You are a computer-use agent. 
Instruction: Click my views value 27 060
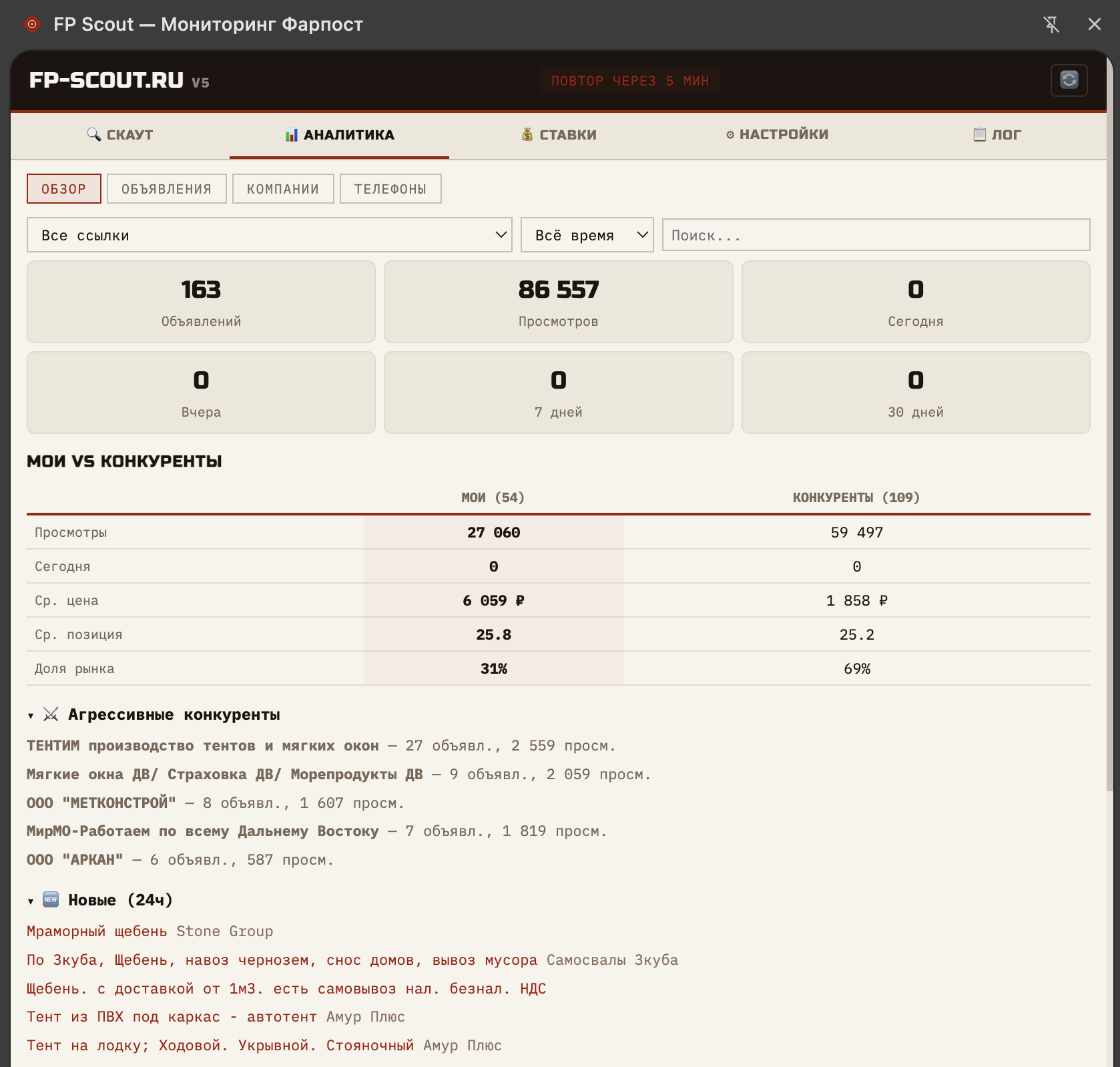pyautogui.click(x=493, y=532)
